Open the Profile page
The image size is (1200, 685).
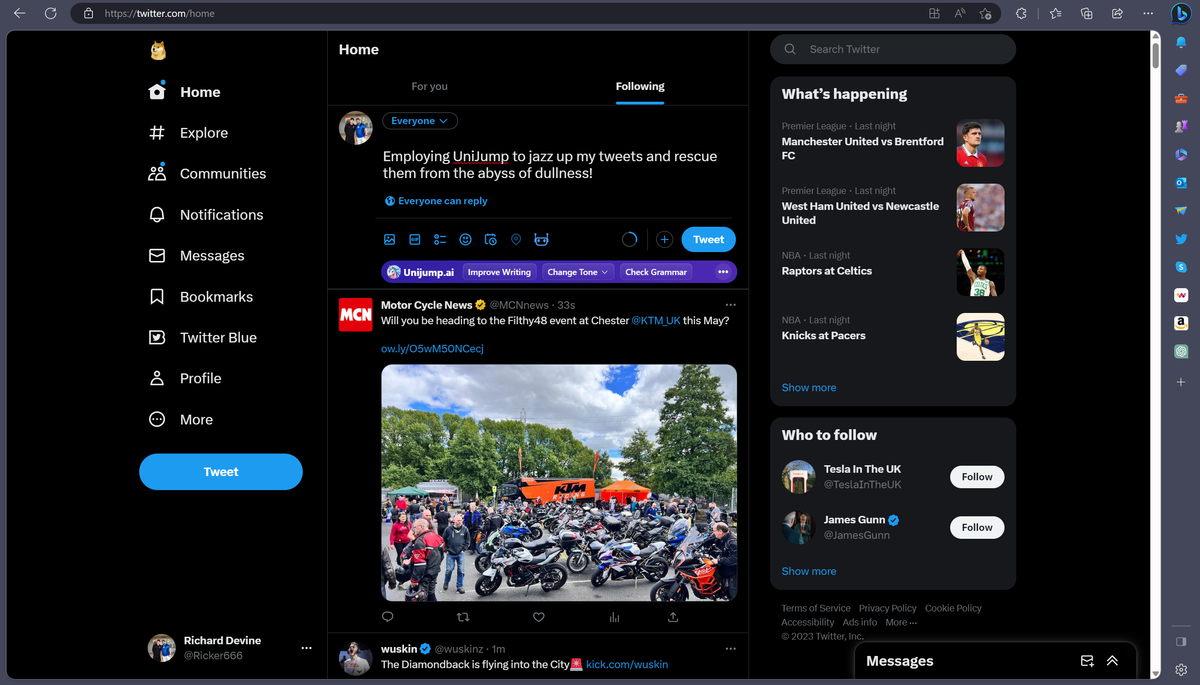point(185,379)
